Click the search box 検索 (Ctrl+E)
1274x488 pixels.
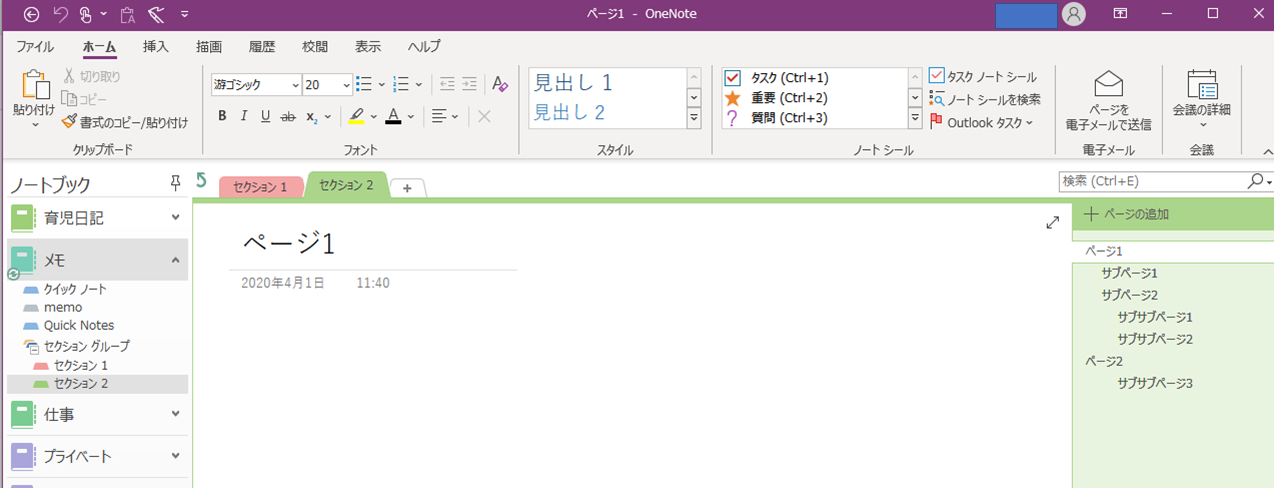click(x=1152, y=181)
